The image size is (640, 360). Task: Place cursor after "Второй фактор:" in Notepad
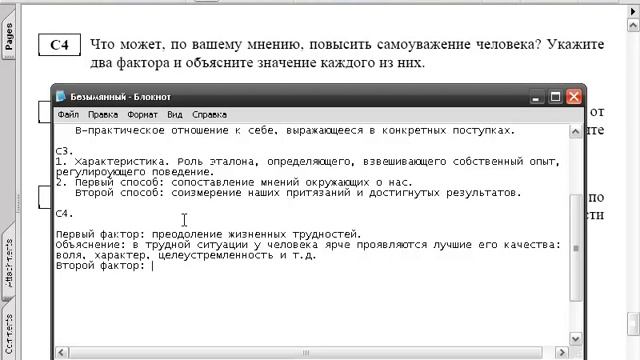coord(153,266)
